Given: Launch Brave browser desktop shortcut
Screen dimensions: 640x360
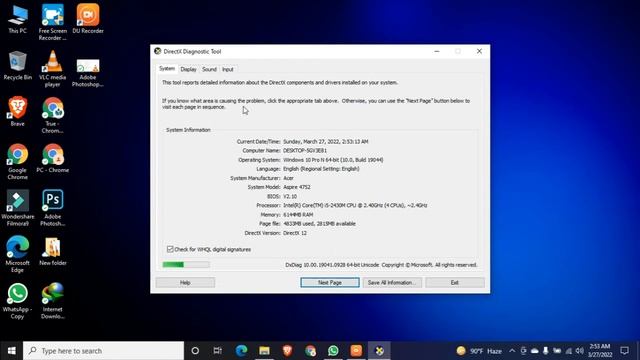Looking at the screenshot, I should coord(18,111).
